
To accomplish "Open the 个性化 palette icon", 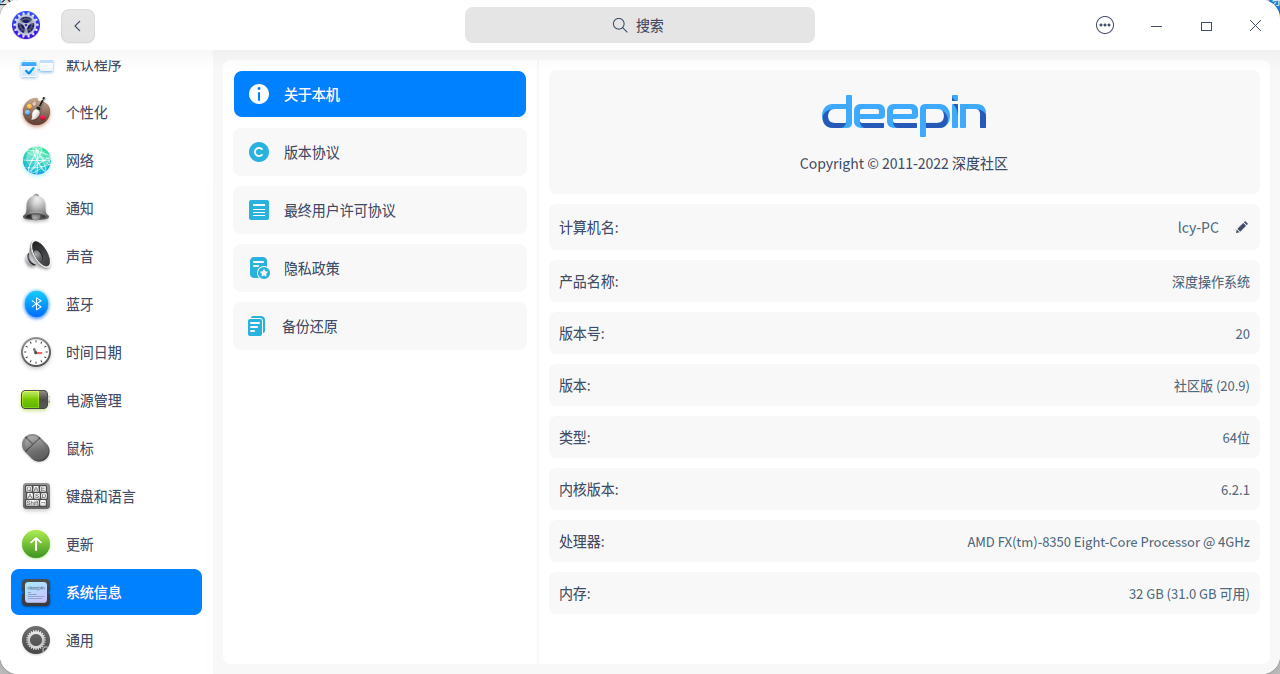I will [x=37, y=113].
